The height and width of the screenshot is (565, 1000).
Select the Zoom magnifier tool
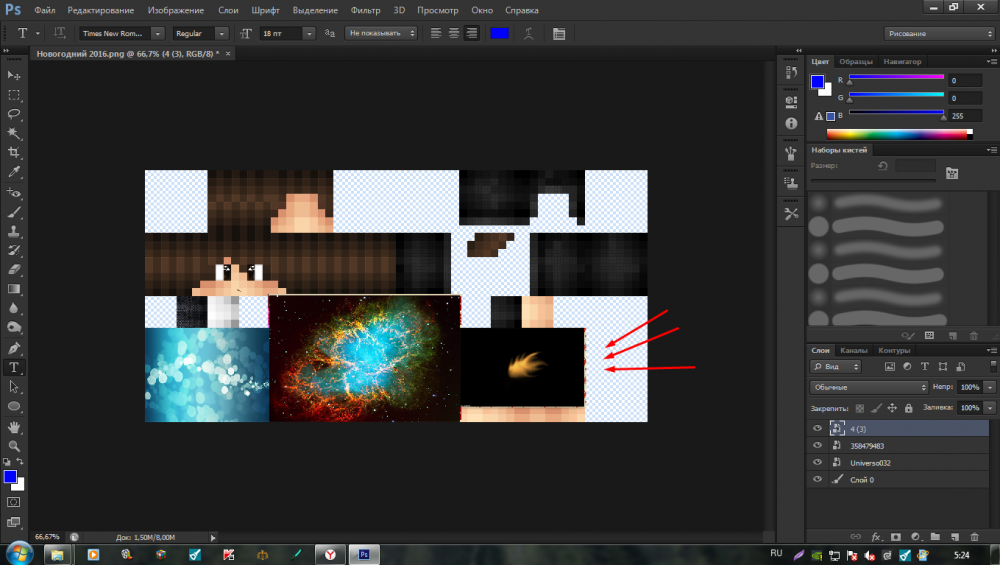point(14,446)
